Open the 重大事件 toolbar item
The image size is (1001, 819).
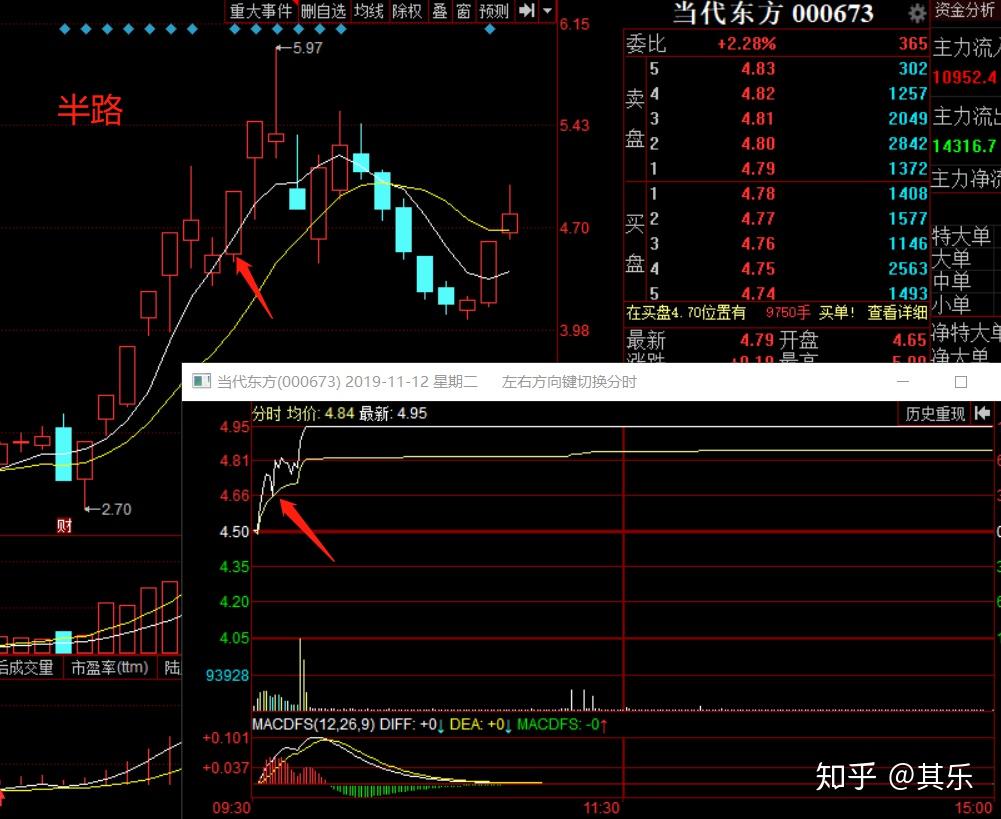click(x=261, y=11)
